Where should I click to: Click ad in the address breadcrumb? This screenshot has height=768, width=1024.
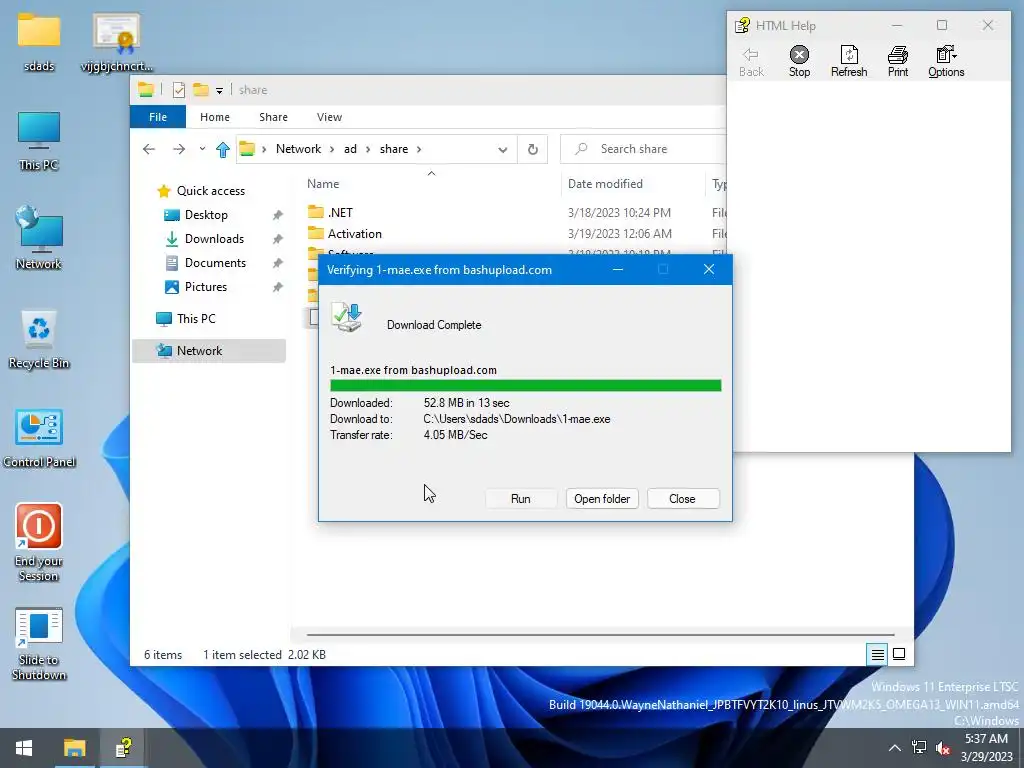point(350,149)
